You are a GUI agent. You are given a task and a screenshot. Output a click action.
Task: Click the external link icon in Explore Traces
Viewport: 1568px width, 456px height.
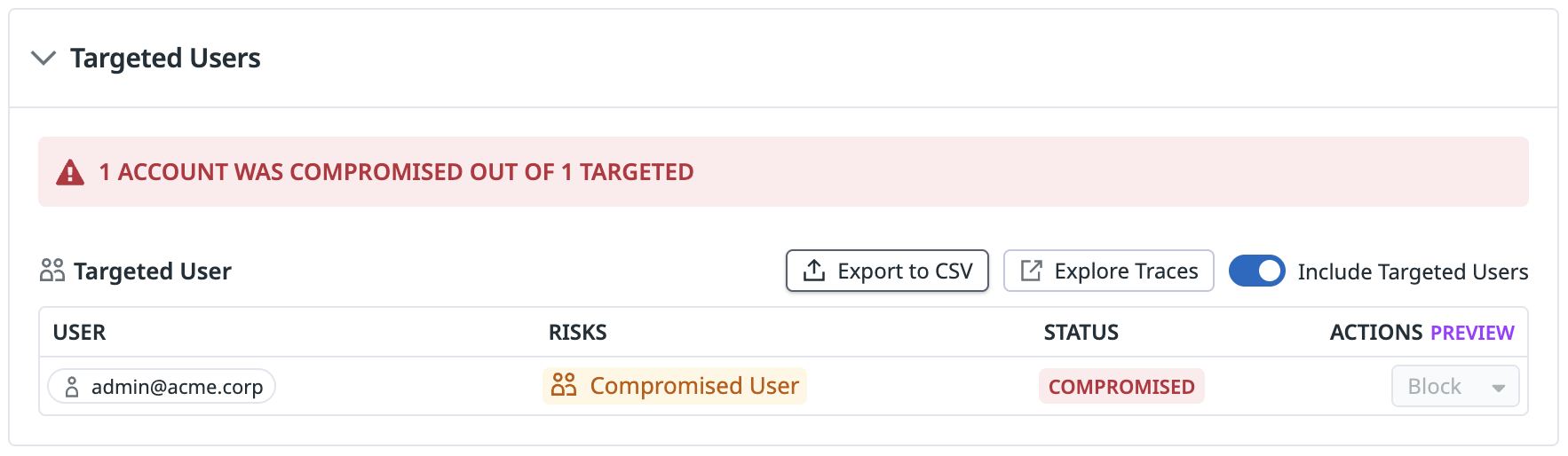(1031, 271)
